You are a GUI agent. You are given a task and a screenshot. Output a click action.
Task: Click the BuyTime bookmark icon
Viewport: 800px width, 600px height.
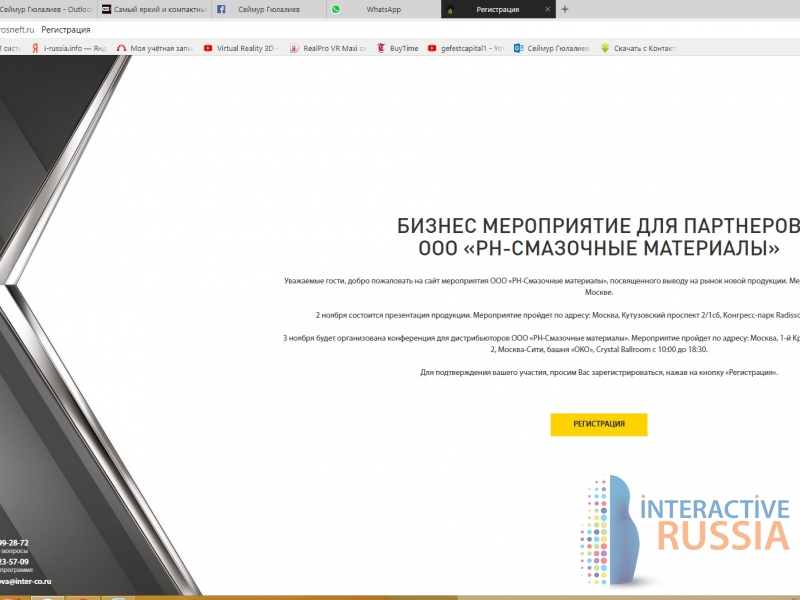pos(381,48)
